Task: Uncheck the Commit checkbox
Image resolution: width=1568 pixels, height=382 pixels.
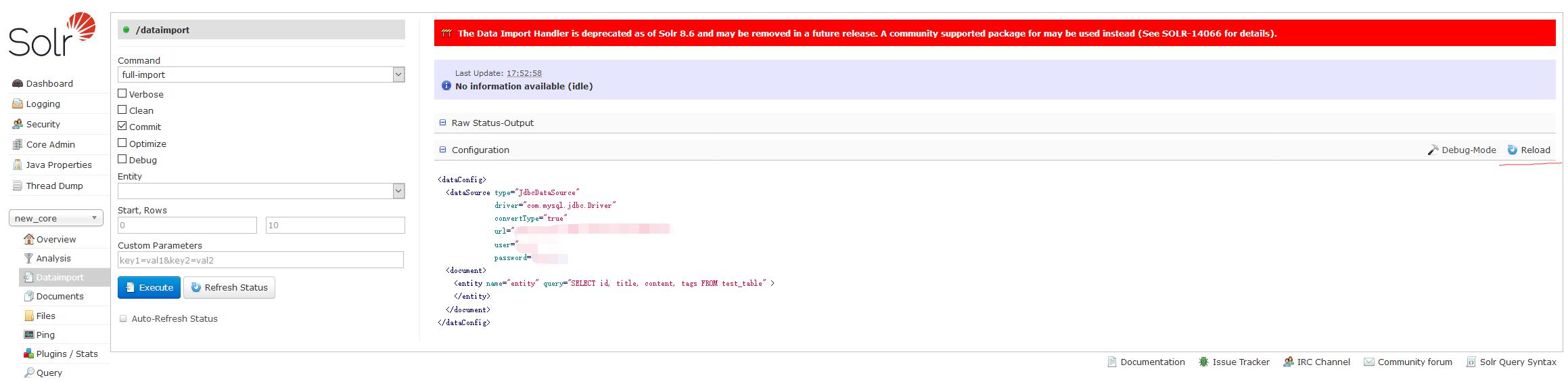Action: (122, 126)
